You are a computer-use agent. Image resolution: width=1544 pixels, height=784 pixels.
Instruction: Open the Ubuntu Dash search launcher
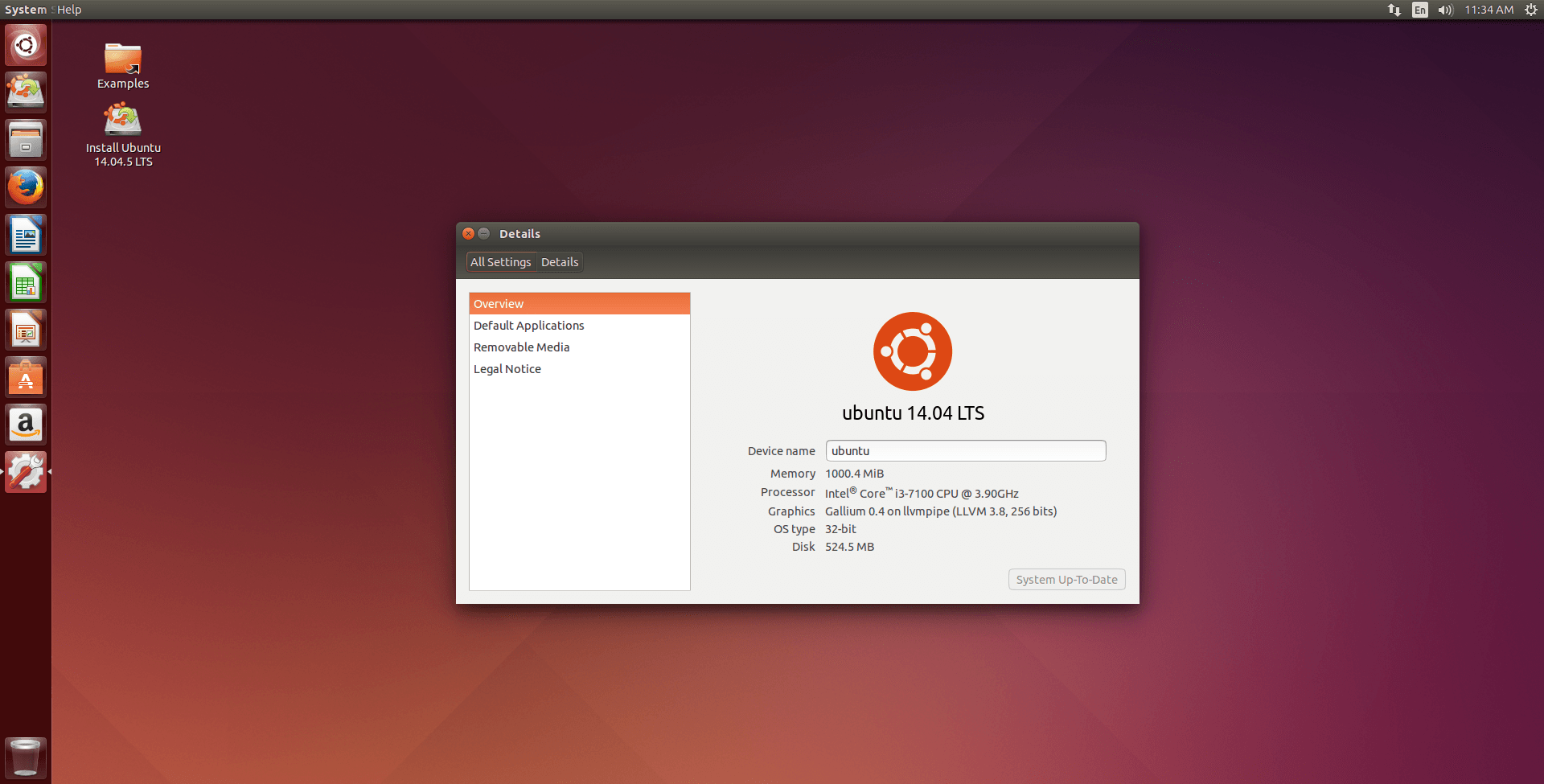pyautogui.click(x=26, y=45)
